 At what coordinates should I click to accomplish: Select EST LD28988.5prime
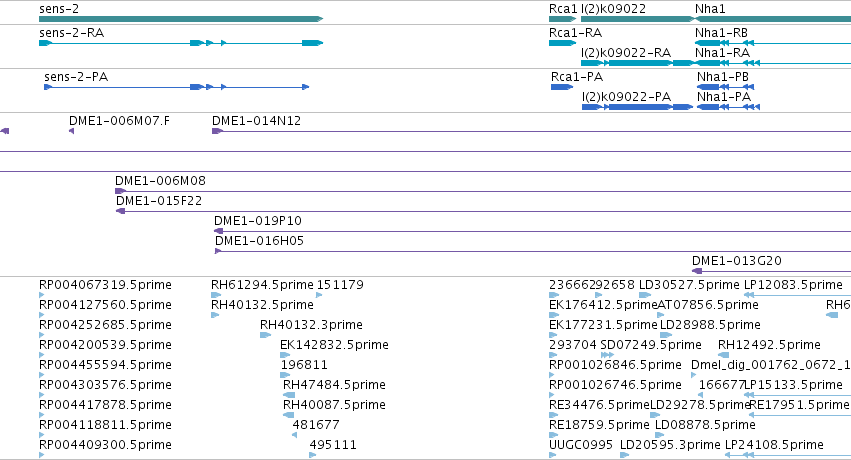tap(710, 324)
